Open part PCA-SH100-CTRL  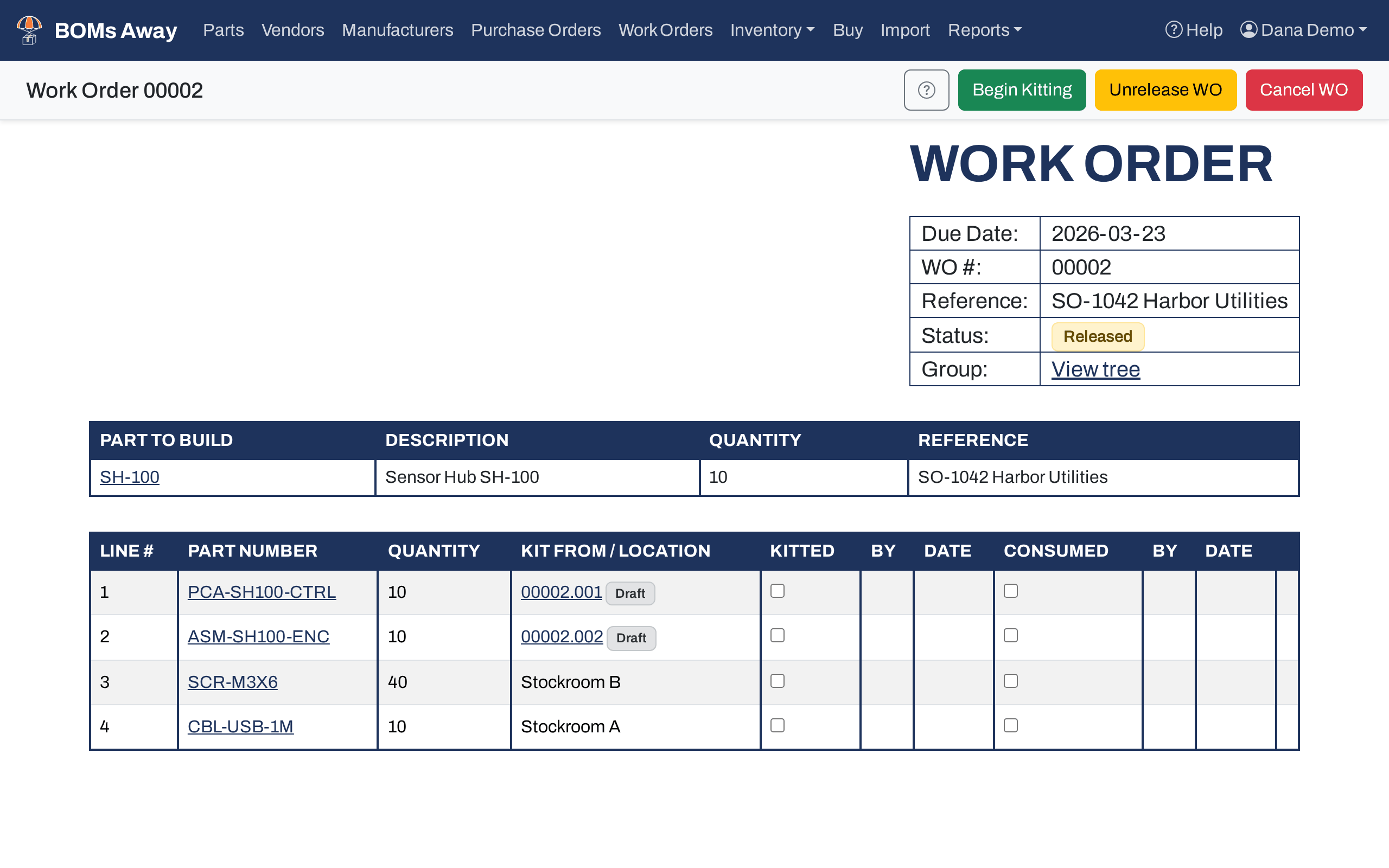point(262,592)
